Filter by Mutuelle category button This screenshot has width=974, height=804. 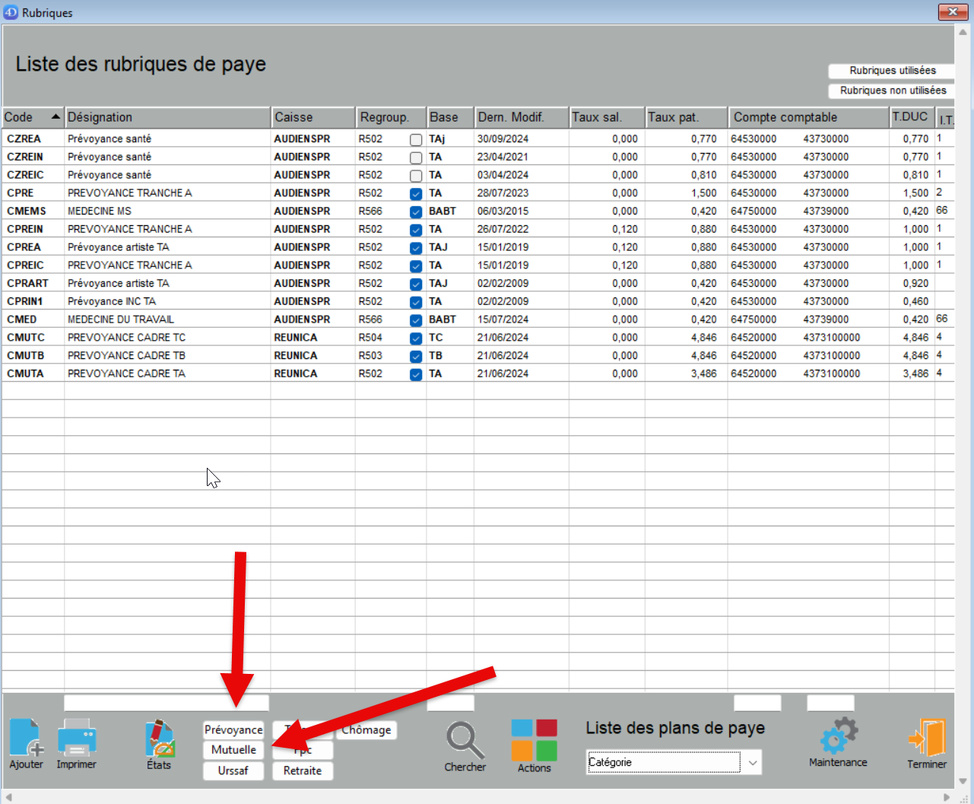click(233, 750)
